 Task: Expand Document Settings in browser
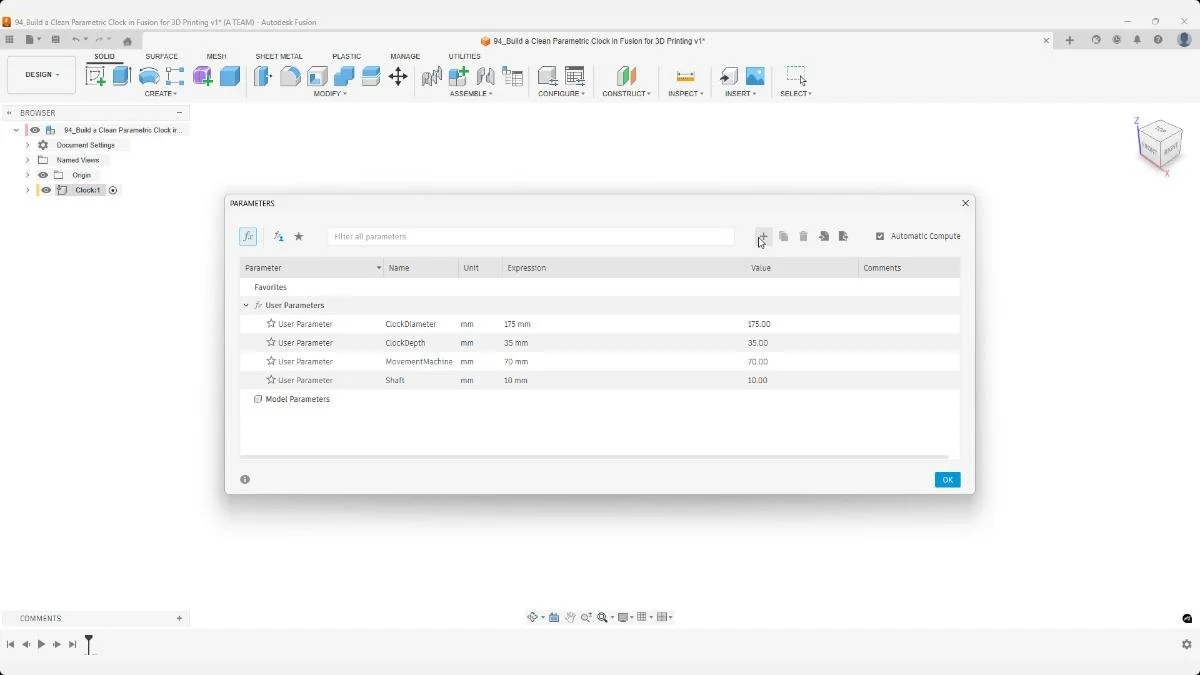point(28,145)
